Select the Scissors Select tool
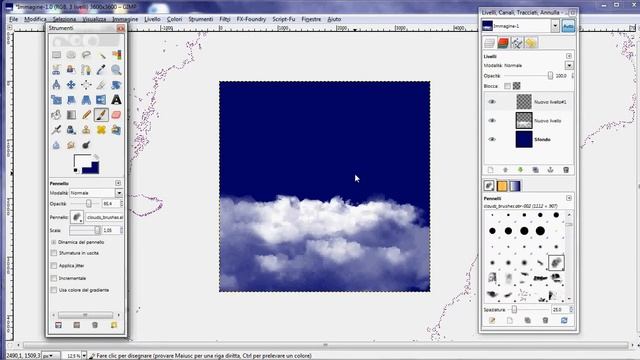 pos(56,70)
